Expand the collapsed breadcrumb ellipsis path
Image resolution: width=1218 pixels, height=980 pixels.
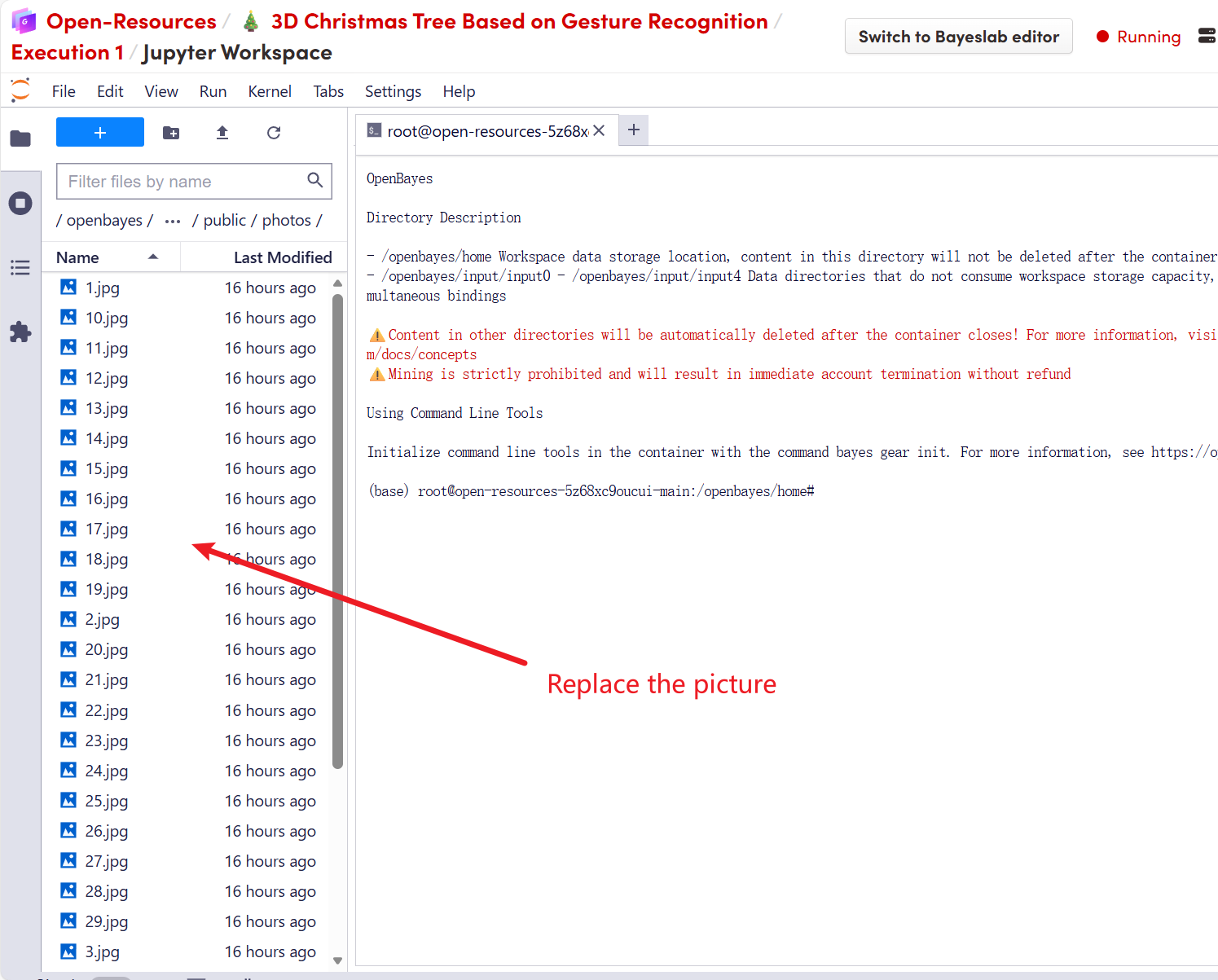173,221
